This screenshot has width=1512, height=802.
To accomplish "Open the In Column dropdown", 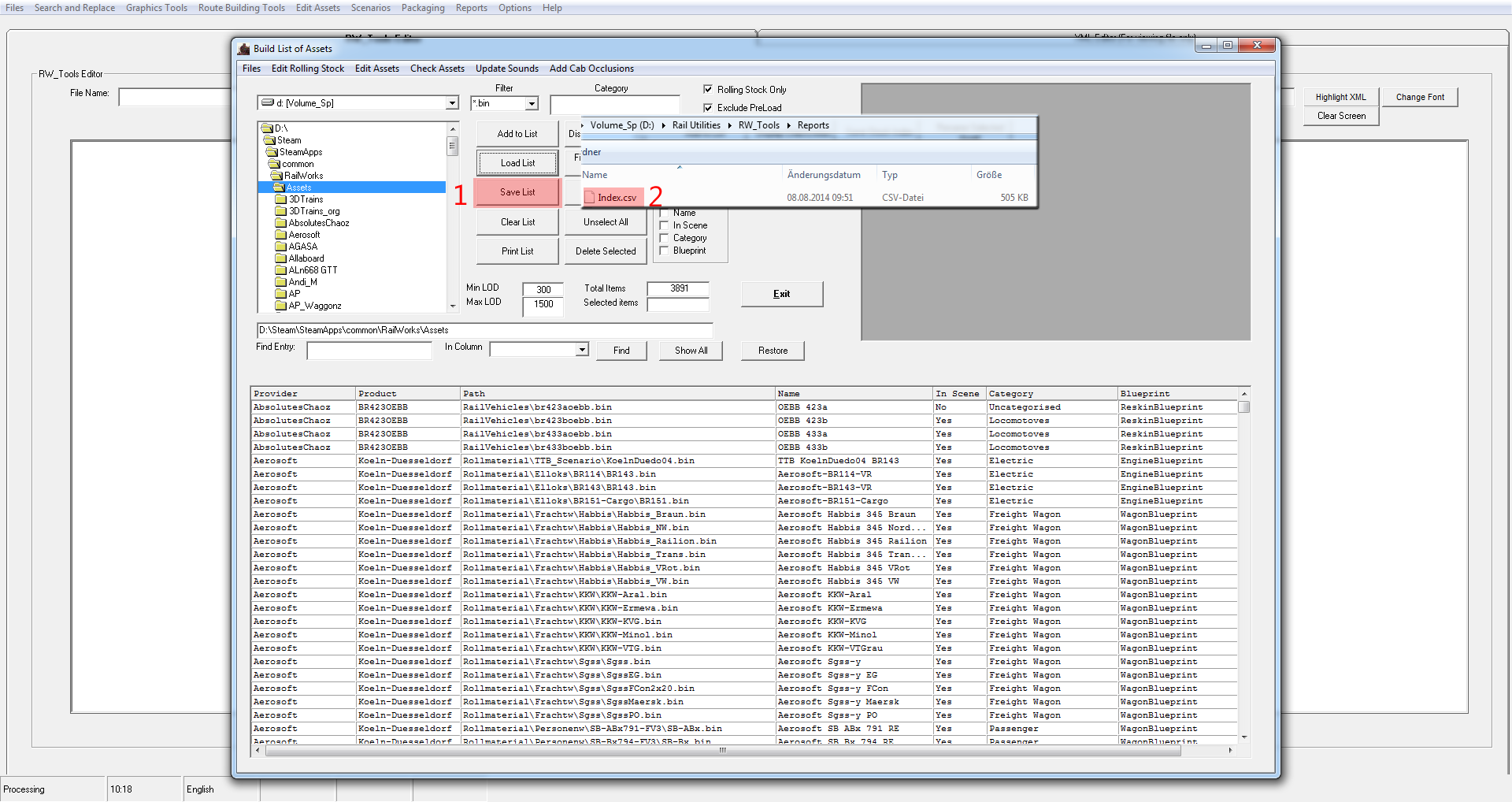I will pos(582,349).
